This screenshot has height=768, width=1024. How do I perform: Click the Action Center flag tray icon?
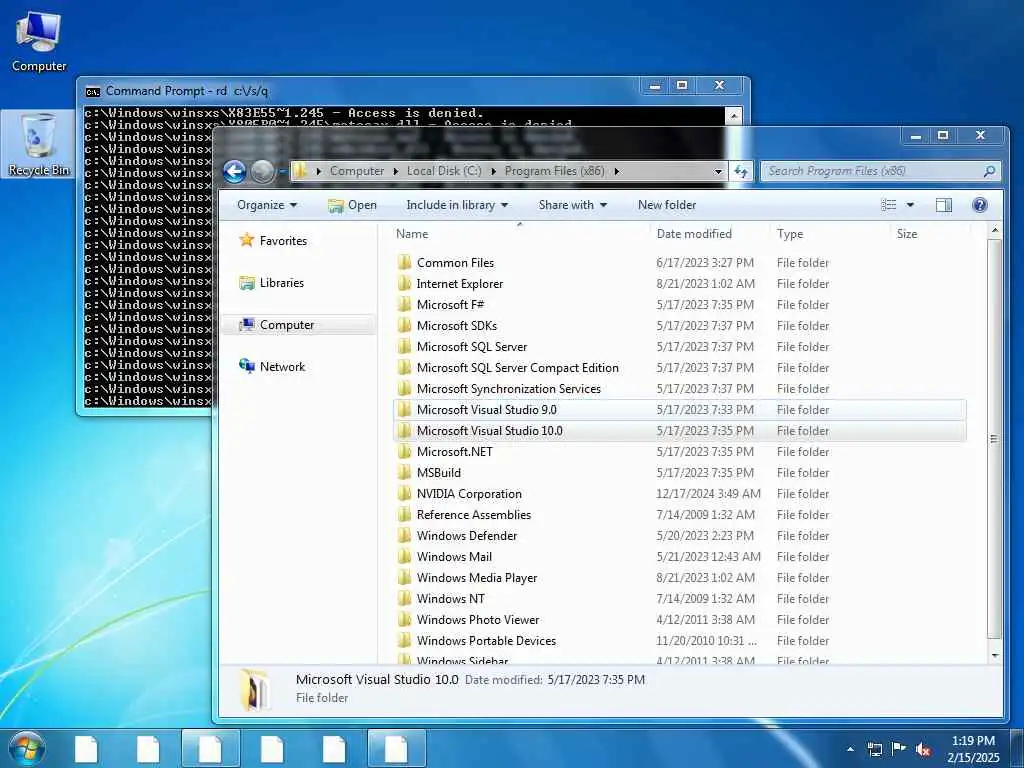coord(899,749)
